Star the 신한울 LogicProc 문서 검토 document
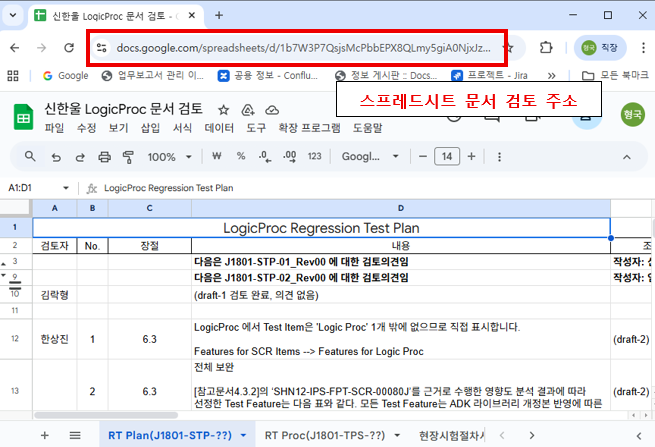Screen dimensions: 655x447 [222, 109]
